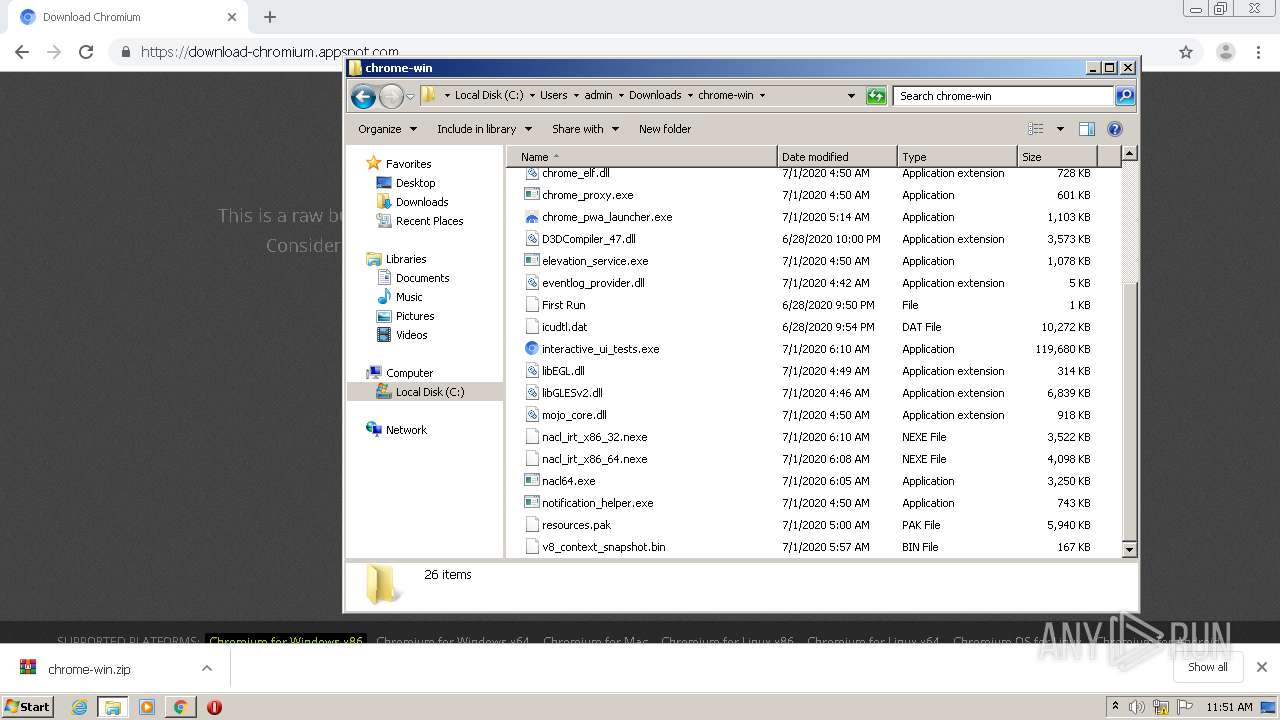Reload the Chromium download page

point(86,52)
